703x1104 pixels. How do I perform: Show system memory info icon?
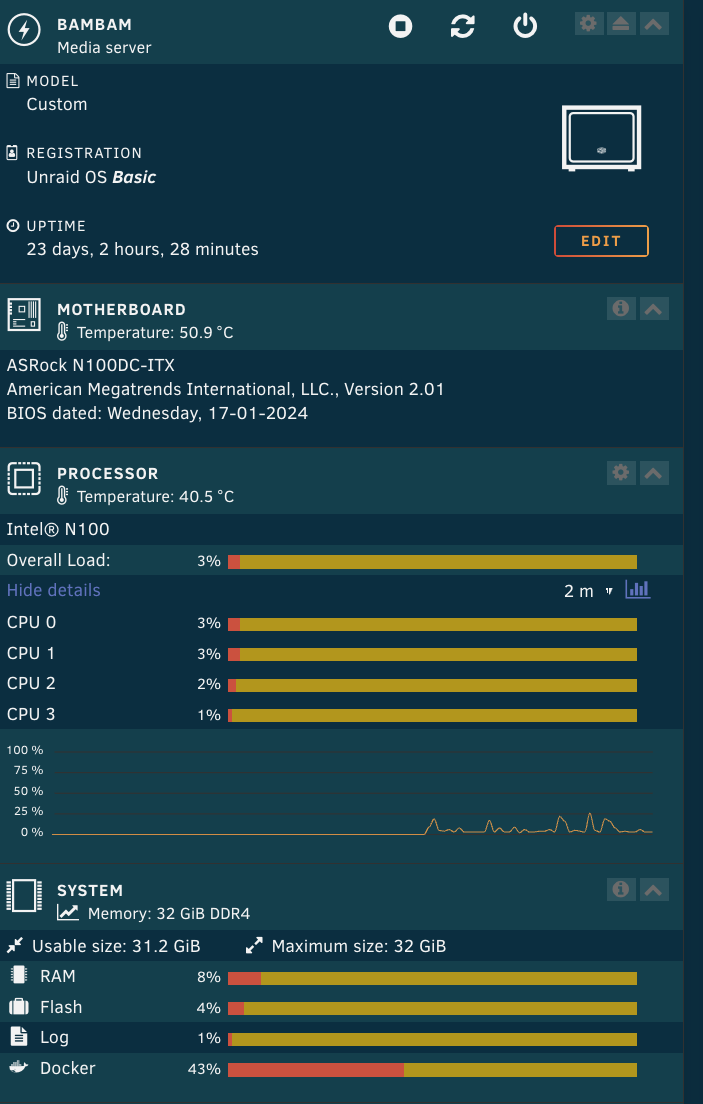(621, 889)
